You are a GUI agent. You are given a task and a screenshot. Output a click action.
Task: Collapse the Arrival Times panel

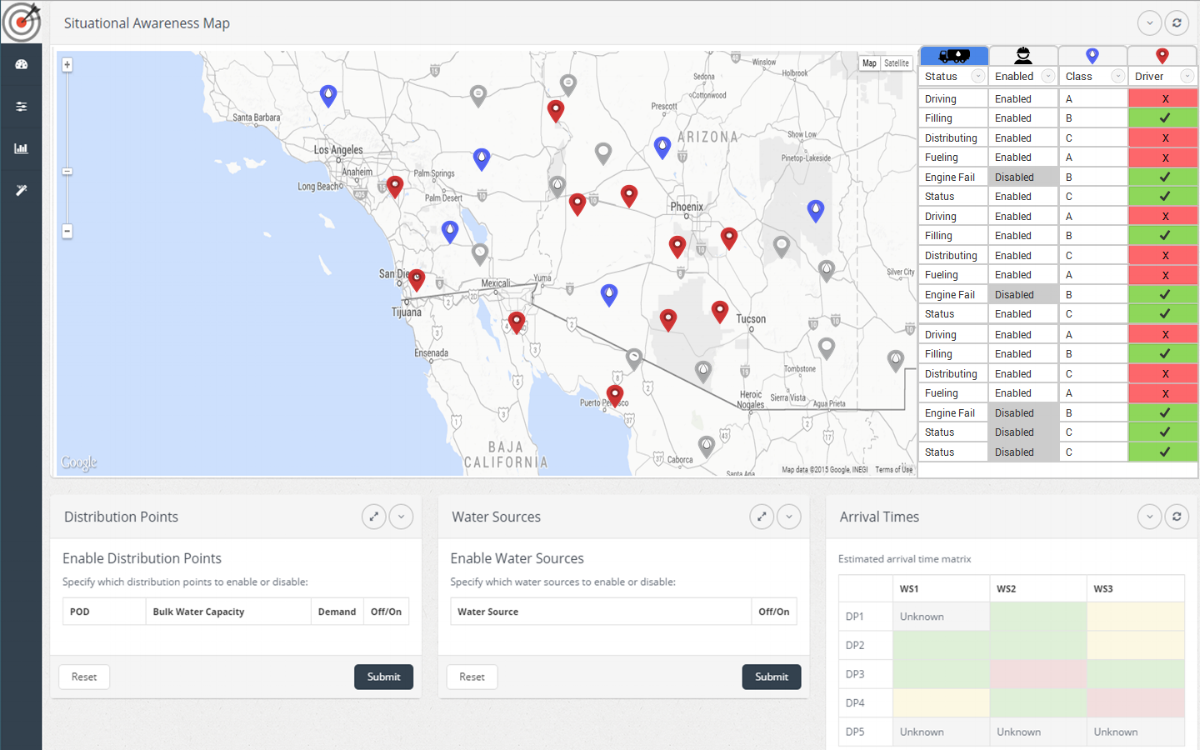[1149, 517]
